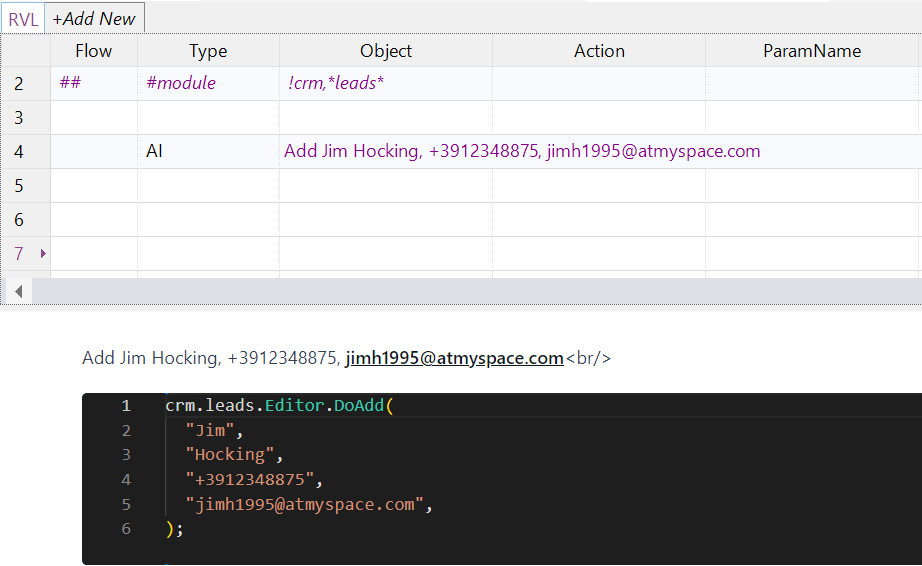Click the Type column header
This screenshot has width=922, height=566.
[208, 51]
